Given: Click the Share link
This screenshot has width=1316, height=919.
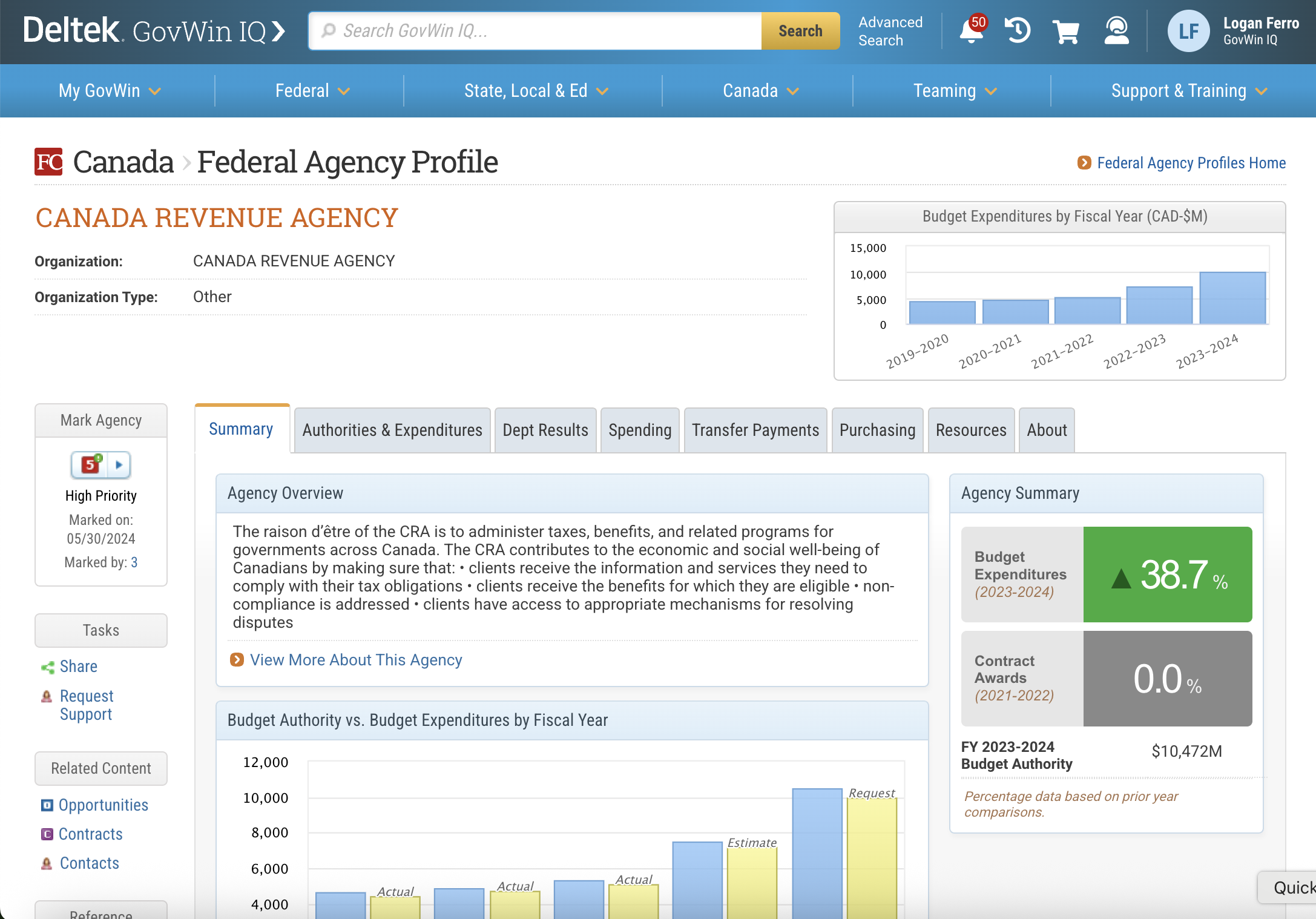Looking at the screenshot, I should [x=79, y=667].
